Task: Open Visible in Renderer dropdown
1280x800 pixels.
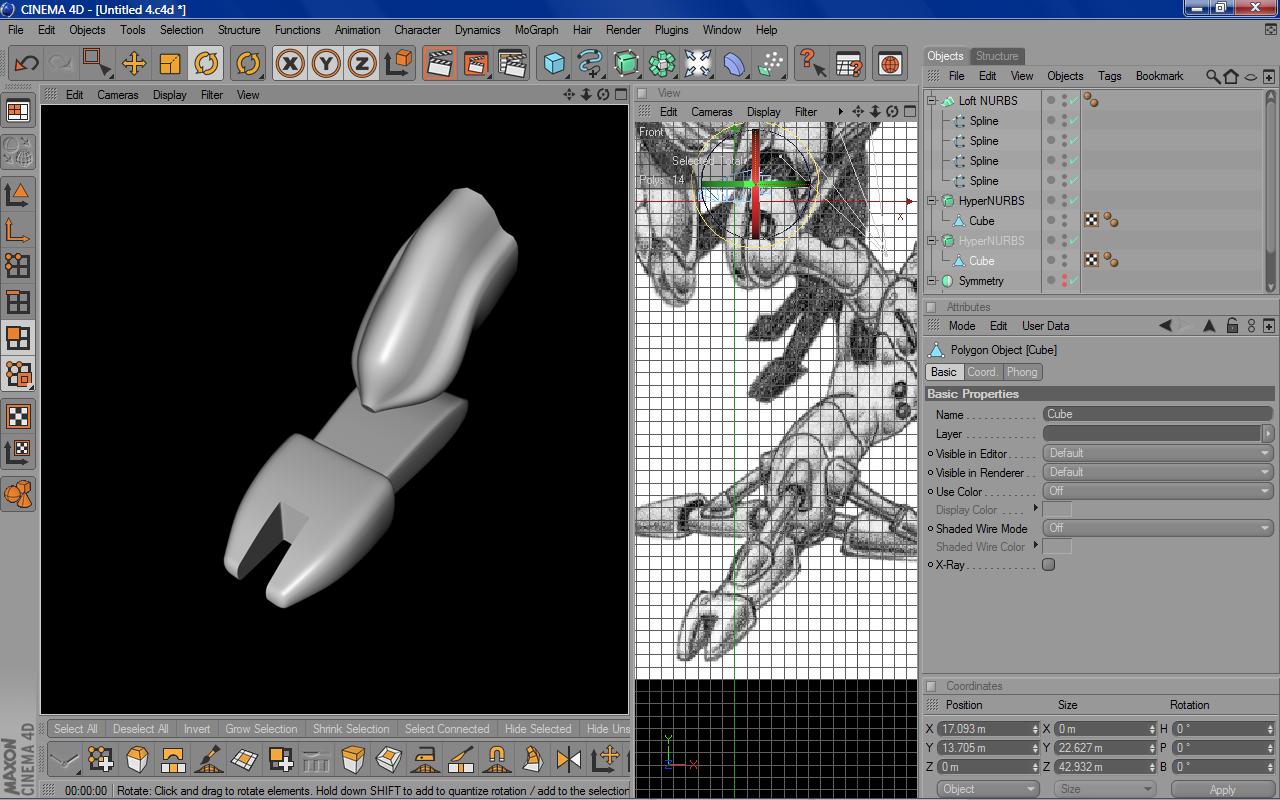Action: (x=1157, y=472)
